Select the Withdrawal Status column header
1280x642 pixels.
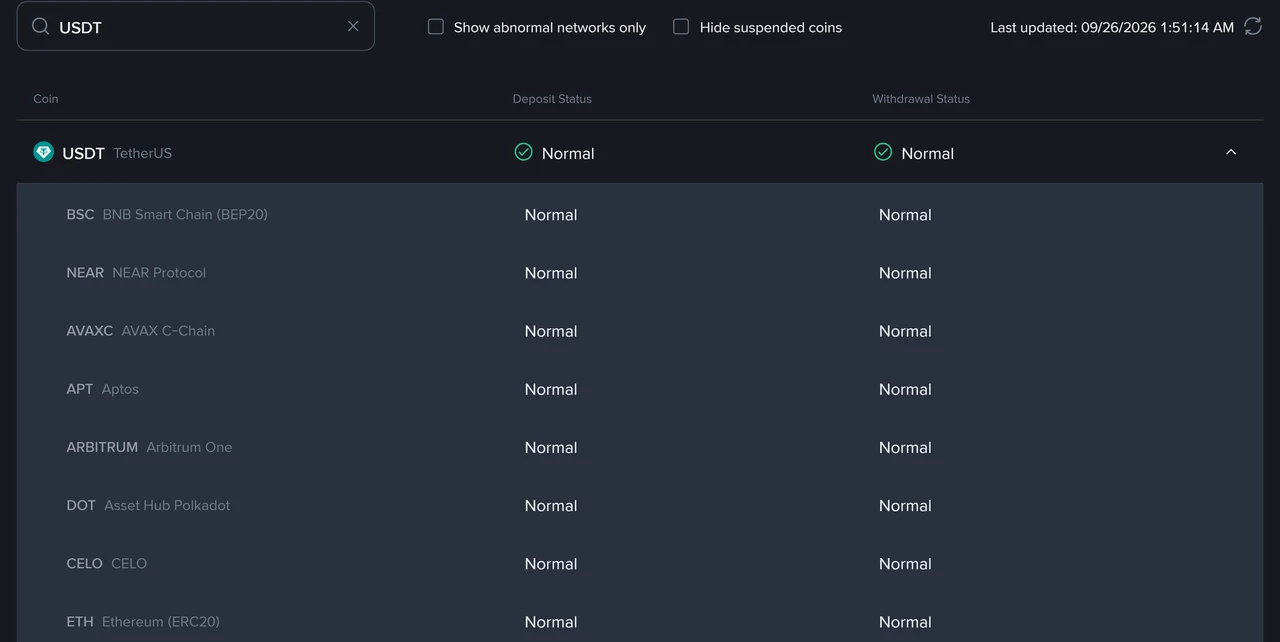click(x=921, y=99)
